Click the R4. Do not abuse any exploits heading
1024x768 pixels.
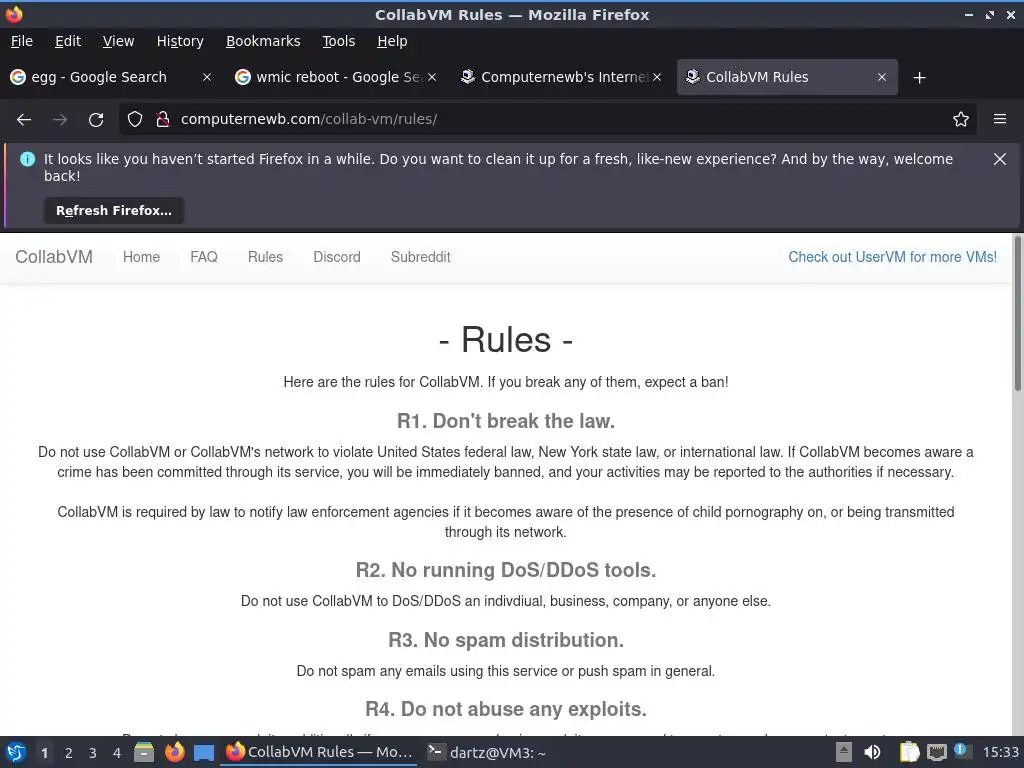click(506, 709)
